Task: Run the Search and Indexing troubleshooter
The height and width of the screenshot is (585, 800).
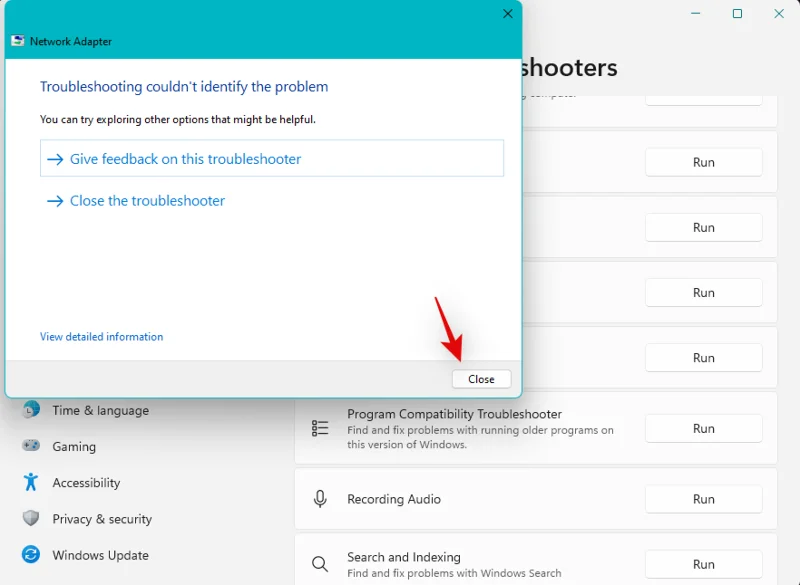Action: (703, 564)
